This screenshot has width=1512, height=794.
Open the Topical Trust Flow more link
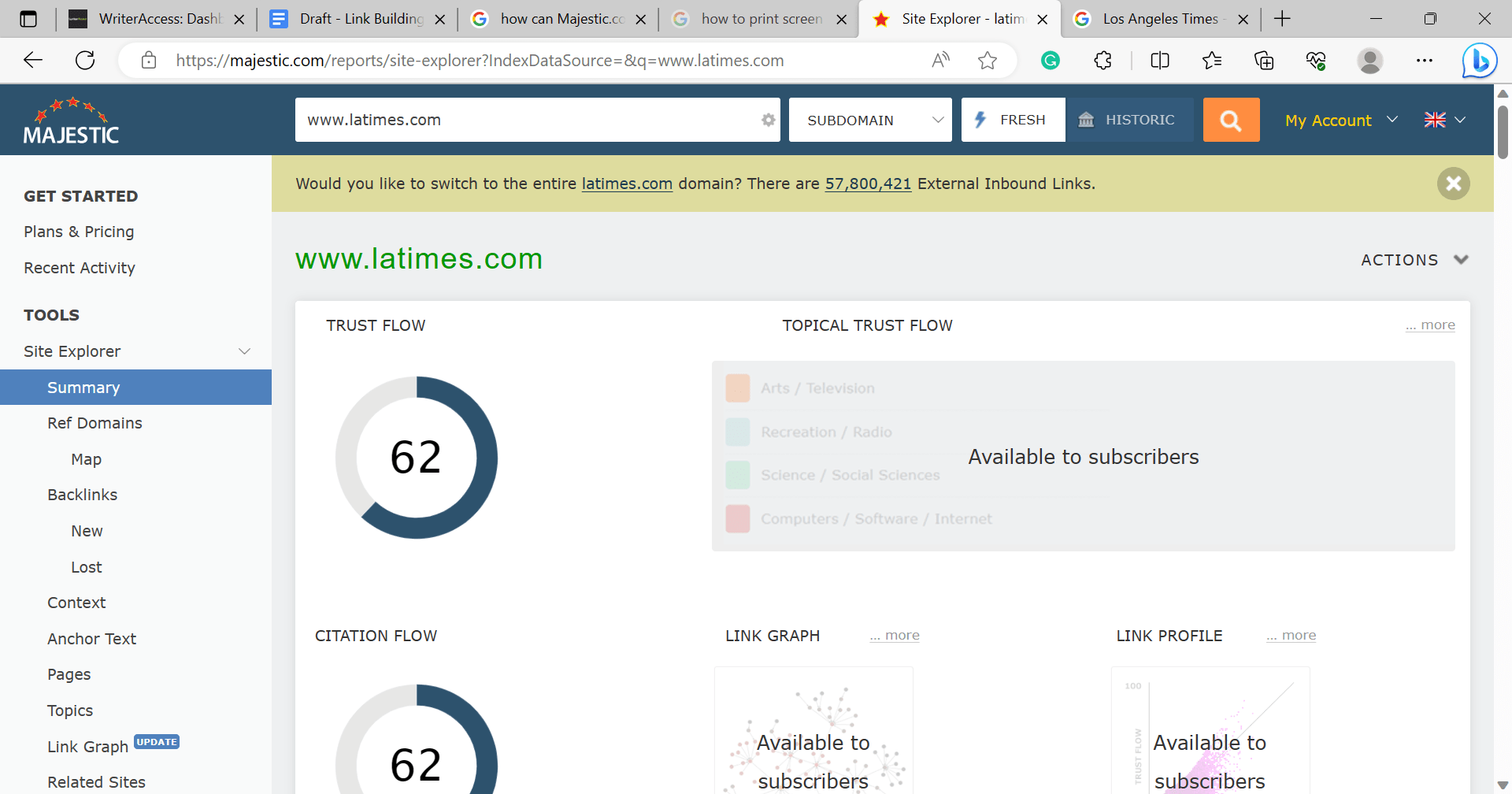[x=1430, y=324]
